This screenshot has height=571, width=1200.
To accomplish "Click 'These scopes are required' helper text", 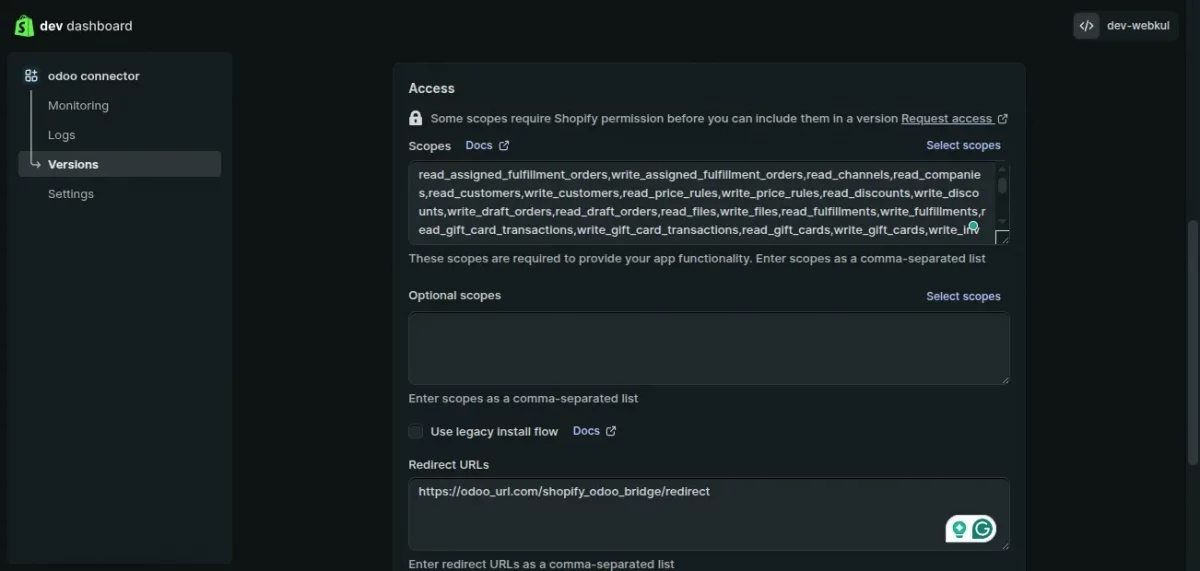I will 697,259.
